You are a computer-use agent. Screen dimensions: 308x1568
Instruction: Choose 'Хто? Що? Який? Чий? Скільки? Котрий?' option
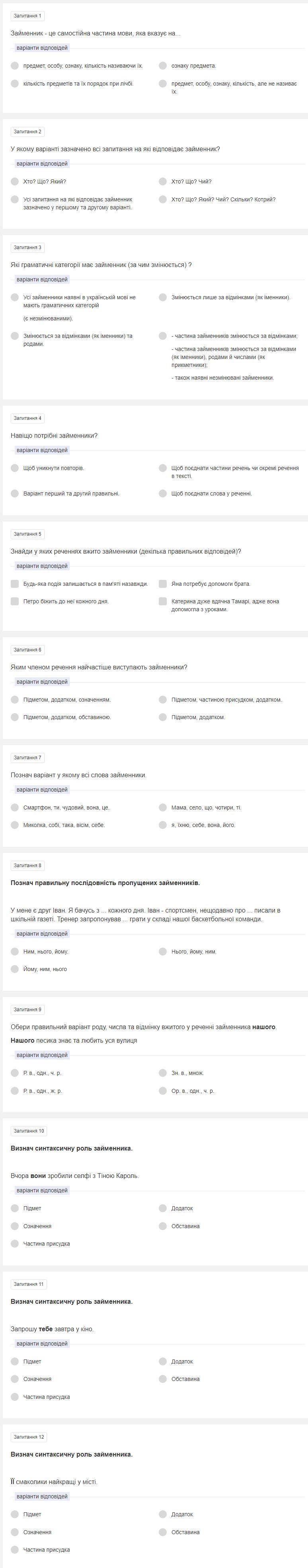coord(162,199)
